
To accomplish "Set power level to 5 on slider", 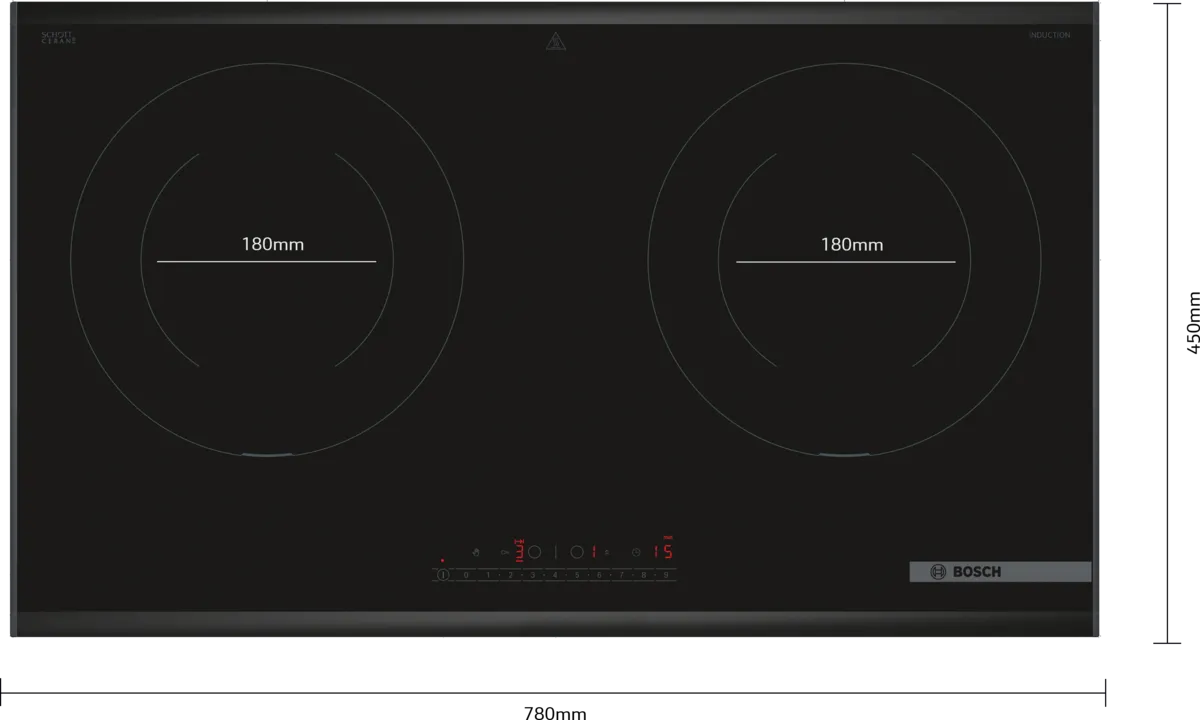I will pyautogui.click(x=577, y=575).
